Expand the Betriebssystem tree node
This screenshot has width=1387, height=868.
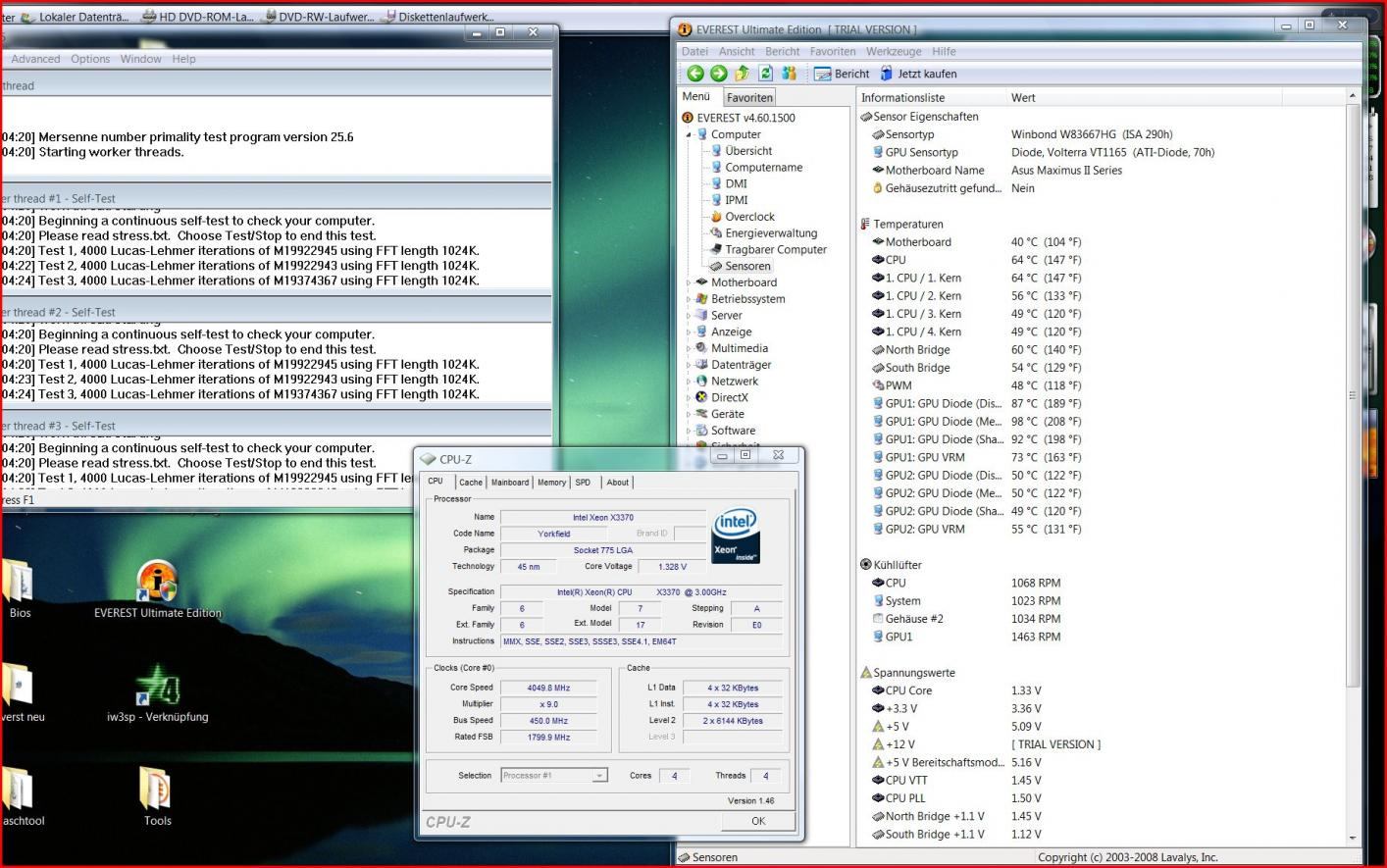pos(689,299)
